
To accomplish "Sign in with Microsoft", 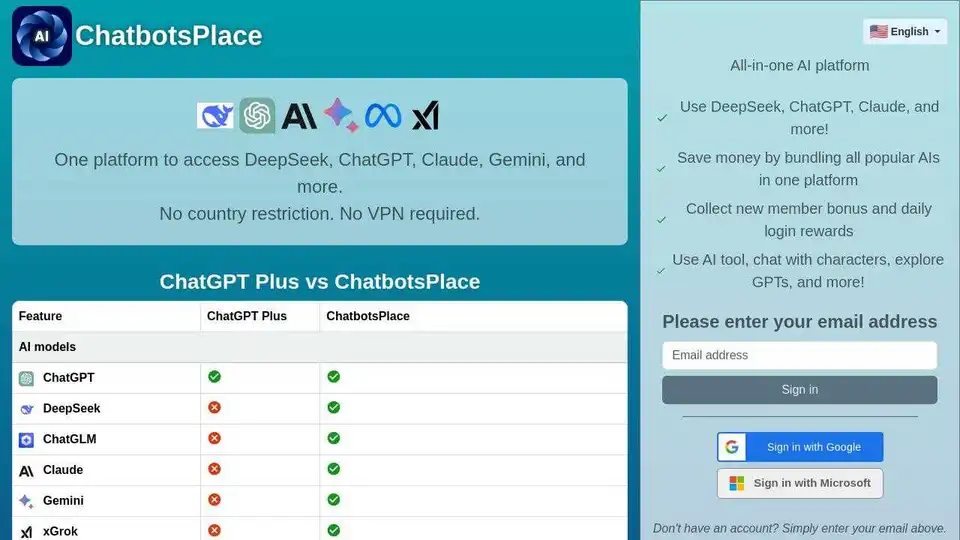I will pyautogui.click(x=799, y=483).
